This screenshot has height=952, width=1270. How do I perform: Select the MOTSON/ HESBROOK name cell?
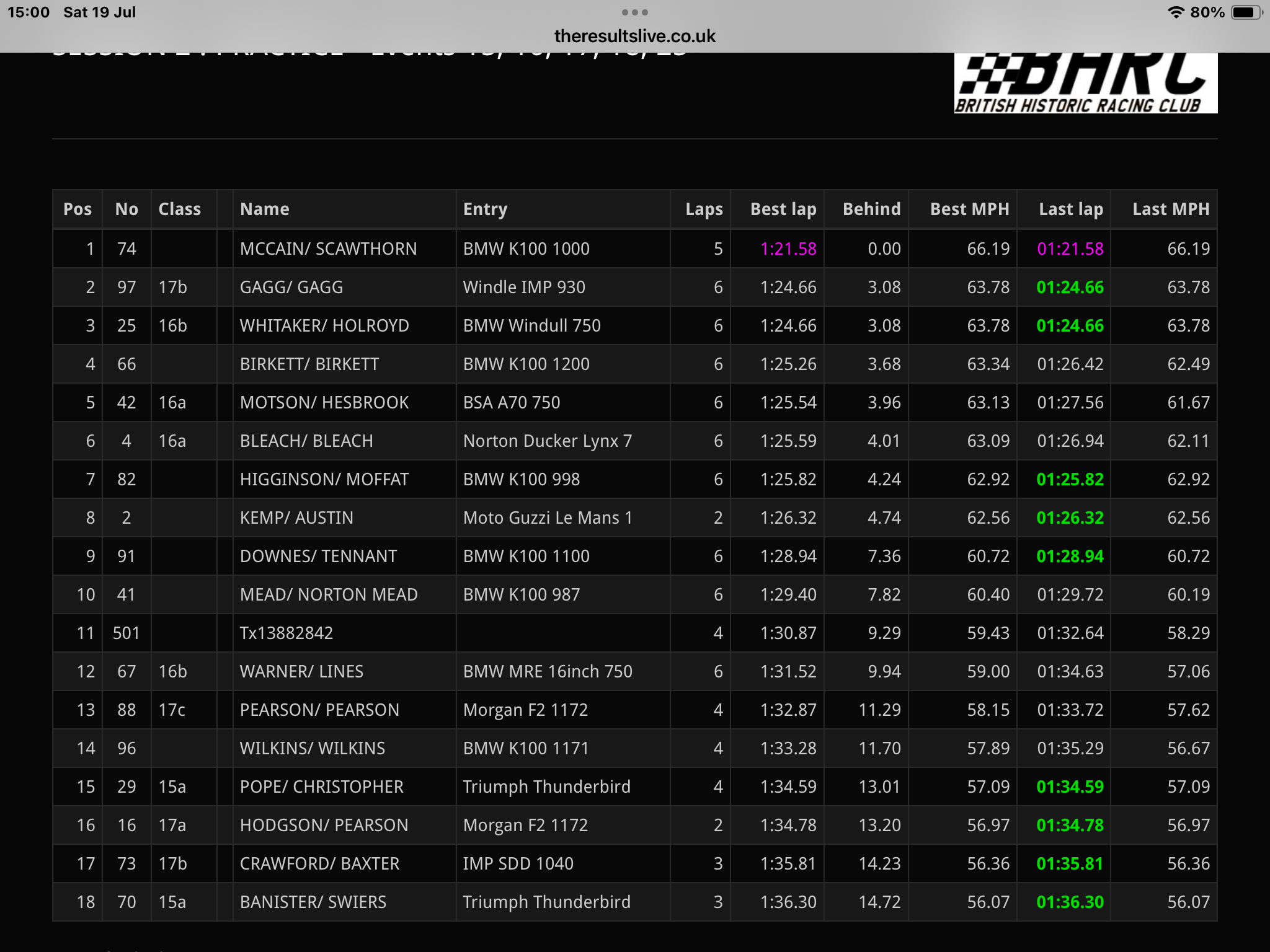pos(344,403)
